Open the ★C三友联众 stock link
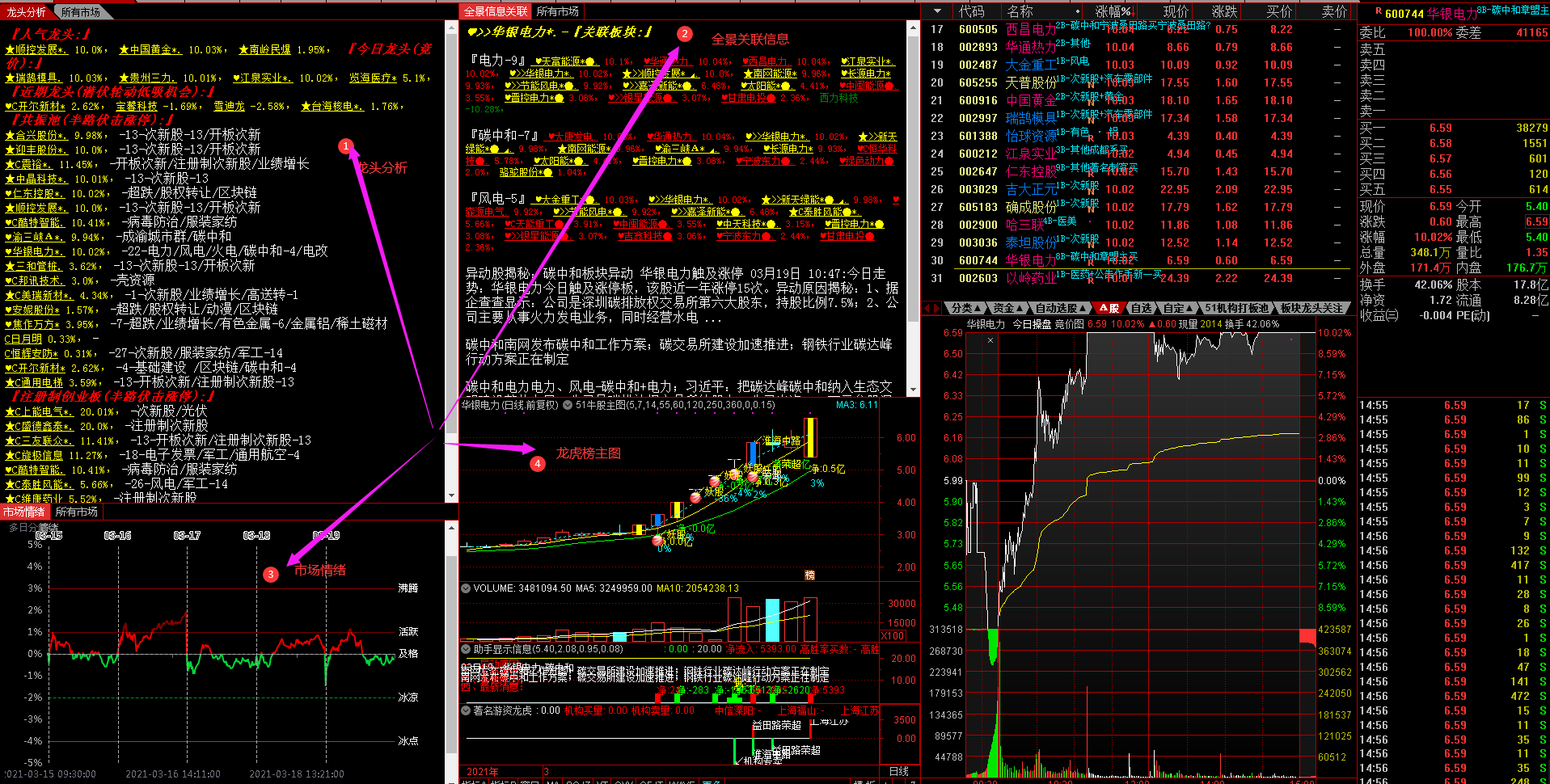Screen dimensions: 1550x784 [40, 440]
